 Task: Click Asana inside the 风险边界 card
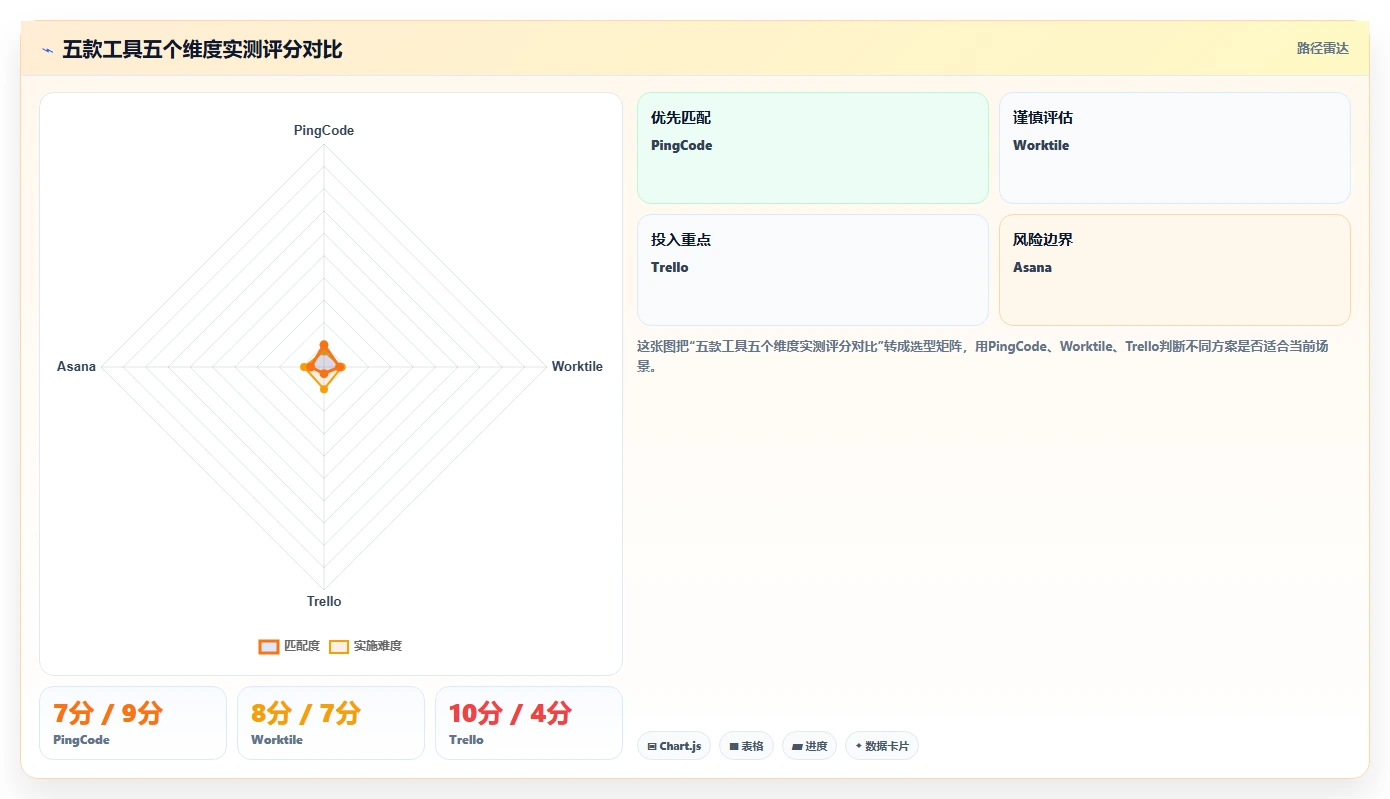click(1032, 267)
